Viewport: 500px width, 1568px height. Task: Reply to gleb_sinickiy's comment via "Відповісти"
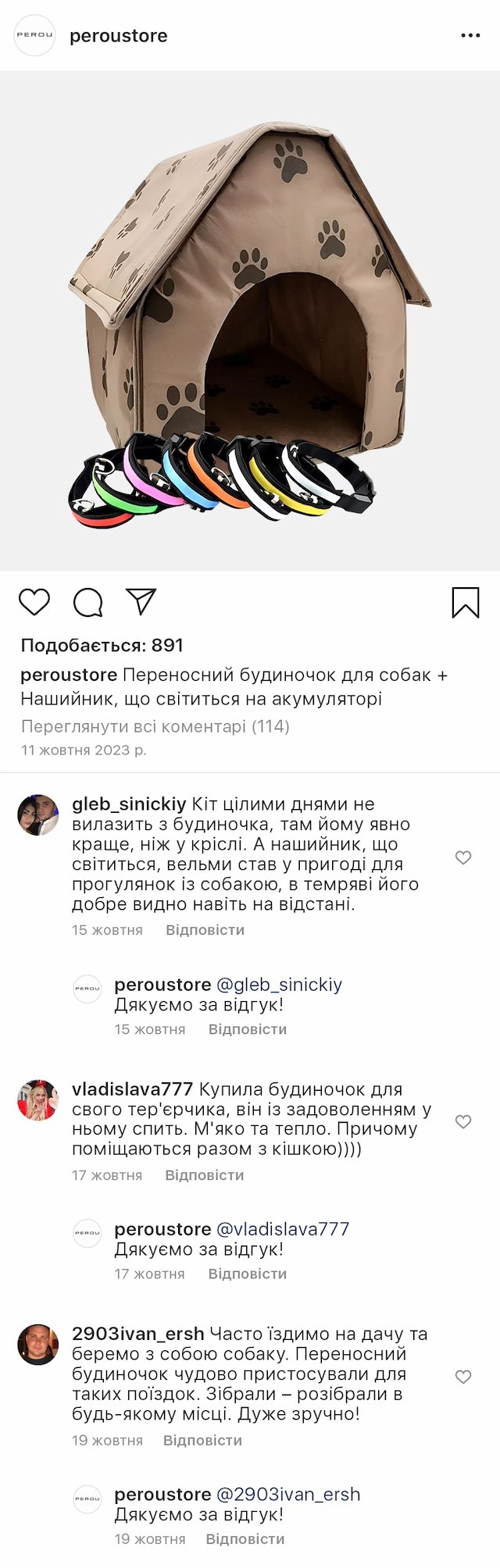[x=205, y=930]
